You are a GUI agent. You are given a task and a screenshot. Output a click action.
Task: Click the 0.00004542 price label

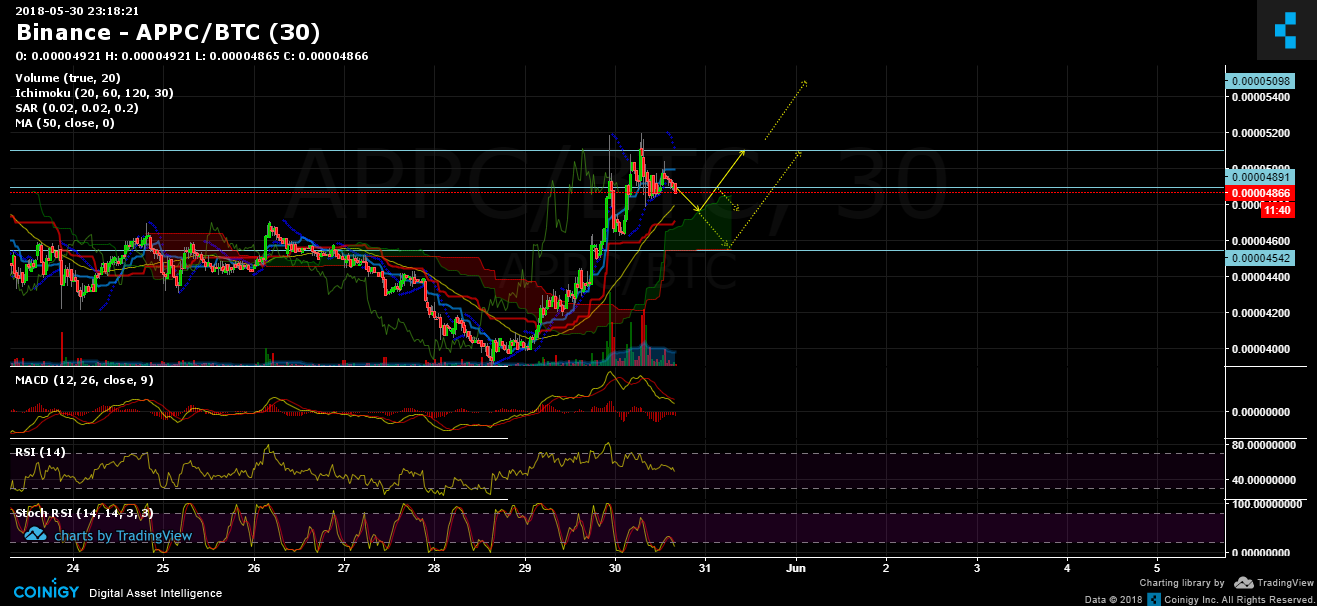1262,258
